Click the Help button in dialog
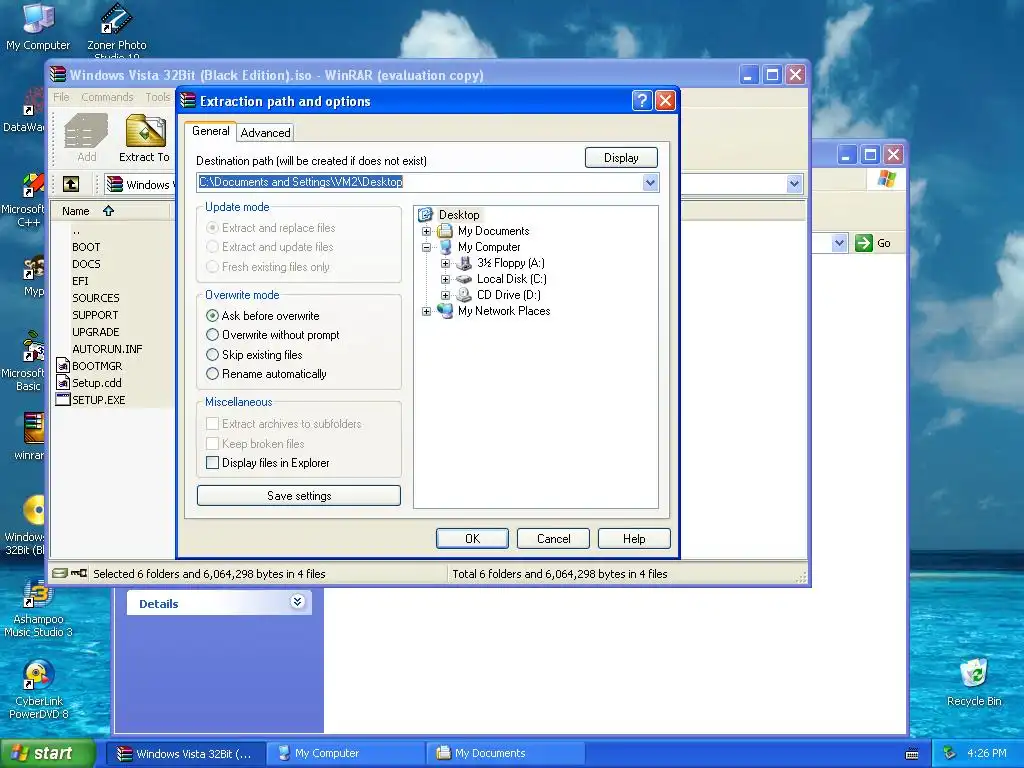 (x=633, y=539)
